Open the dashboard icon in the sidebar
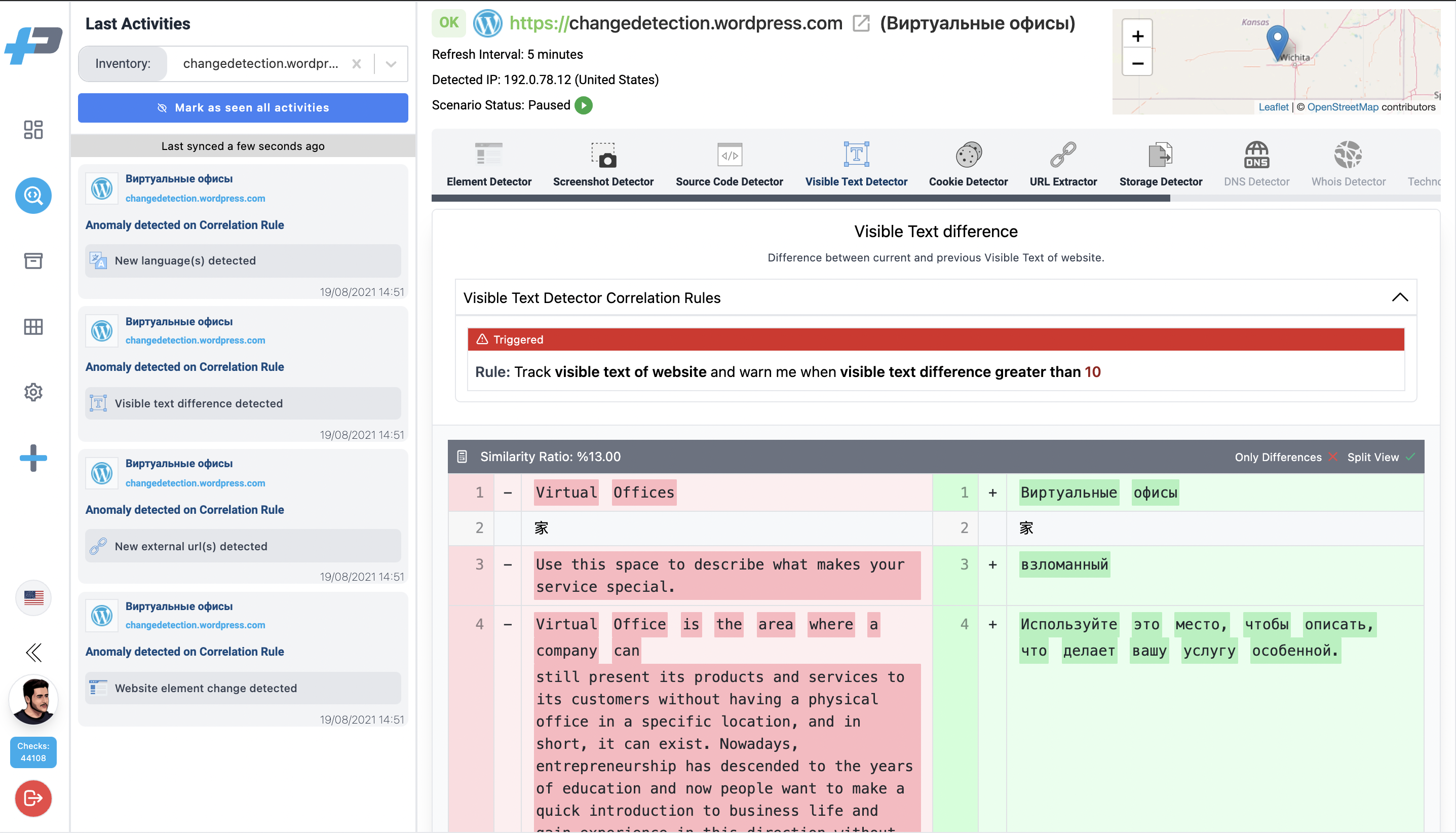Screen dimensions: 1456x833 (x=33, y=130)
